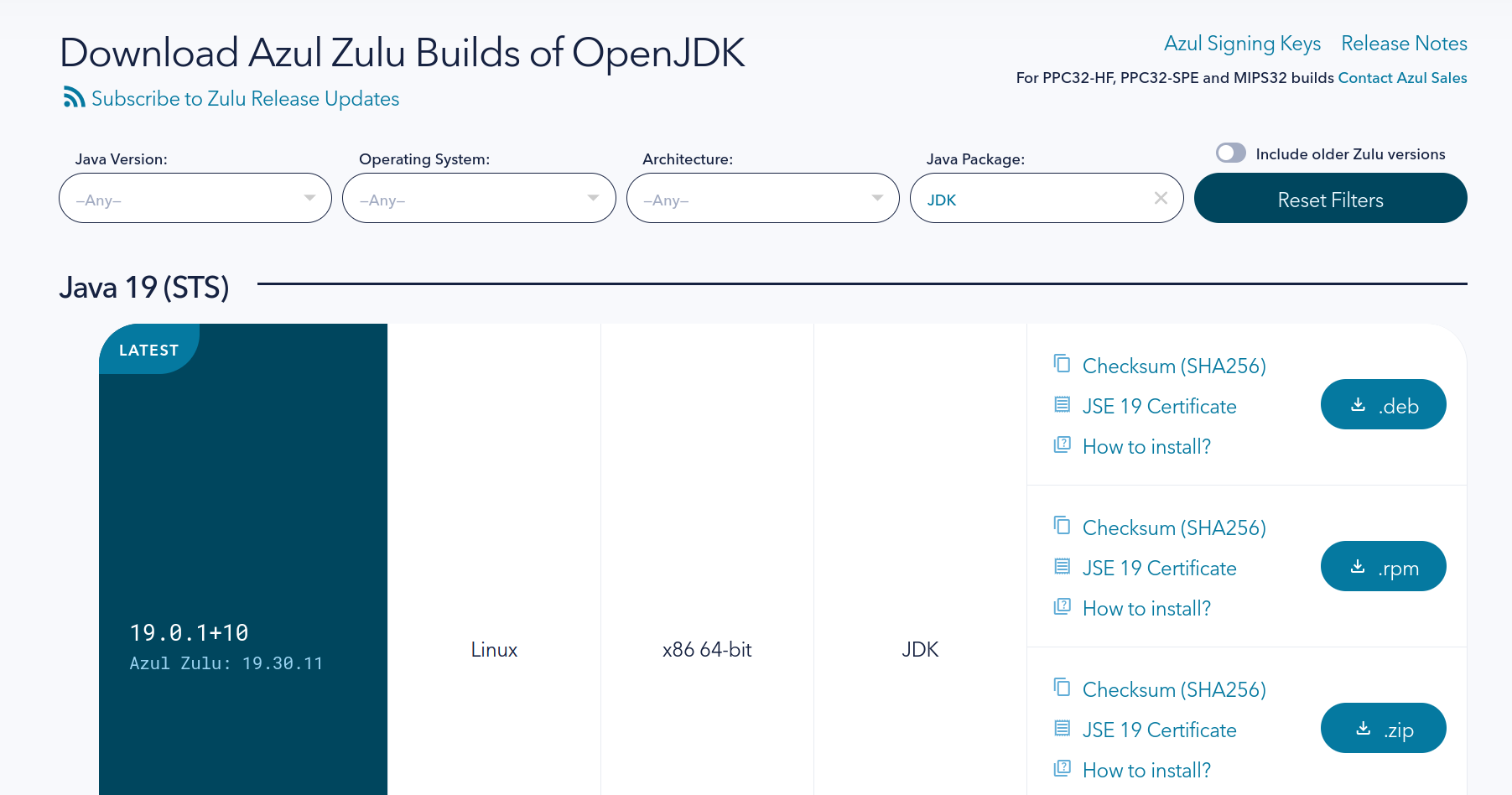The height and width of the screenshot is (795, 1512).
Task: Enable Include older Zulu versions toggle
Action: pyautogui.click(x=1230, y=153)
